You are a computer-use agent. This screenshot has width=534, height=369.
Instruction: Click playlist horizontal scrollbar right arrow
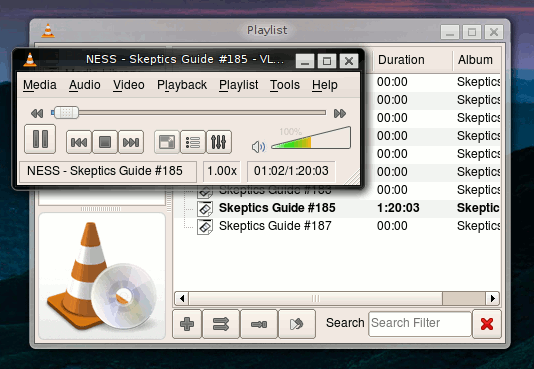pos(492,299)
